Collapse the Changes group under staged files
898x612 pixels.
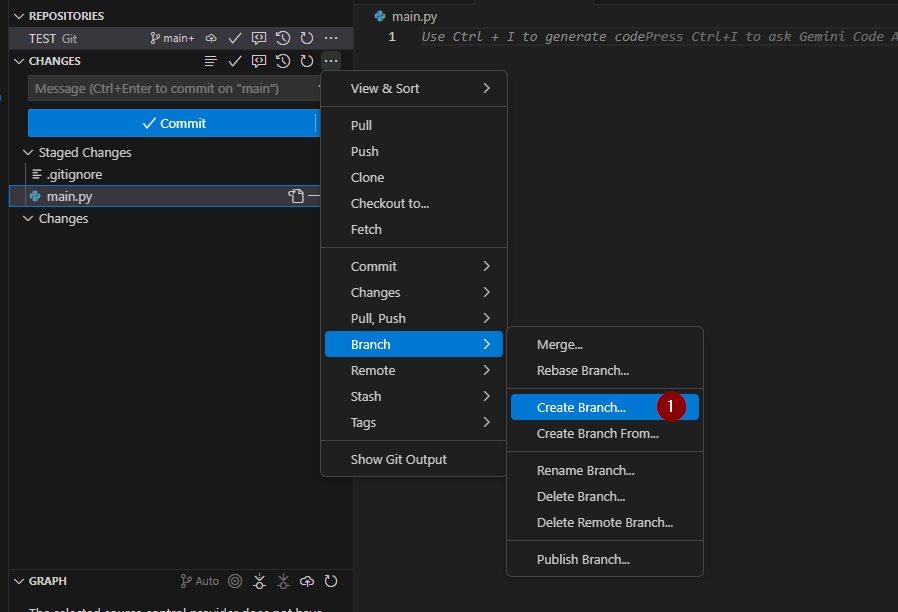[27, 219]
